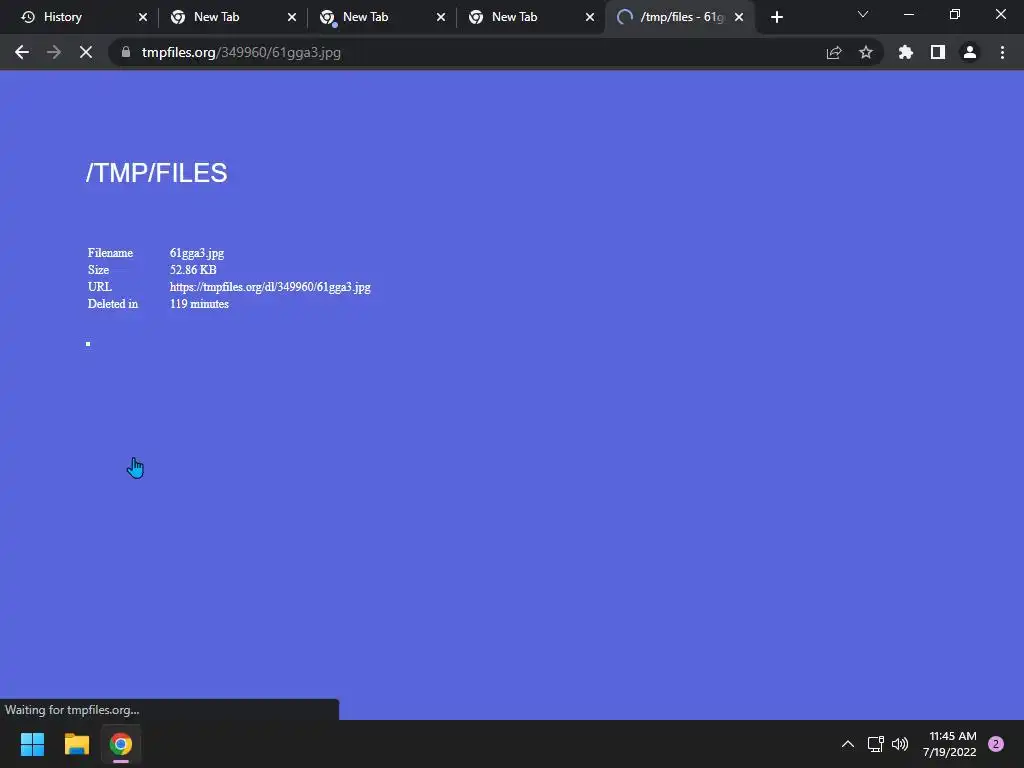Close the second New Tab

click(441, 17)
